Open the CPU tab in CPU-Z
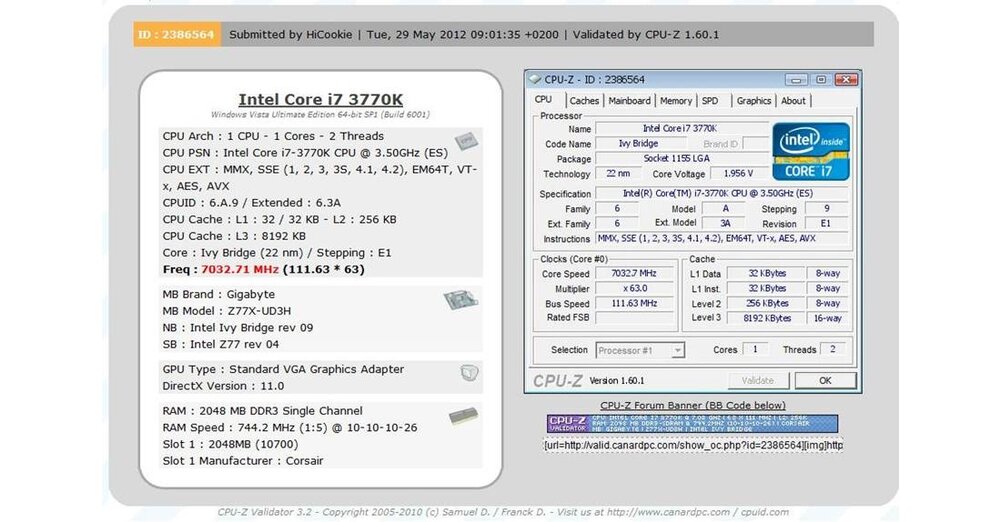 [543, 100]
